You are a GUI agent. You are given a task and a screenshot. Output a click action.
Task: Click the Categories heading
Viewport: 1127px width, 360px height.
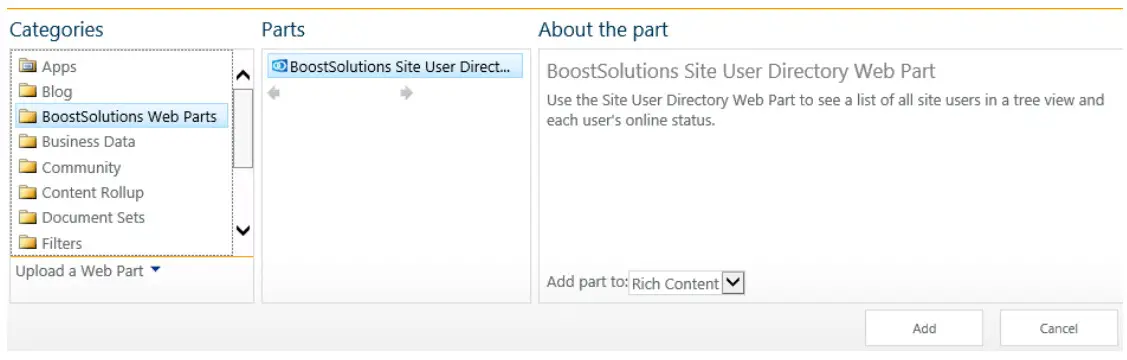click(x=56, y=29)
